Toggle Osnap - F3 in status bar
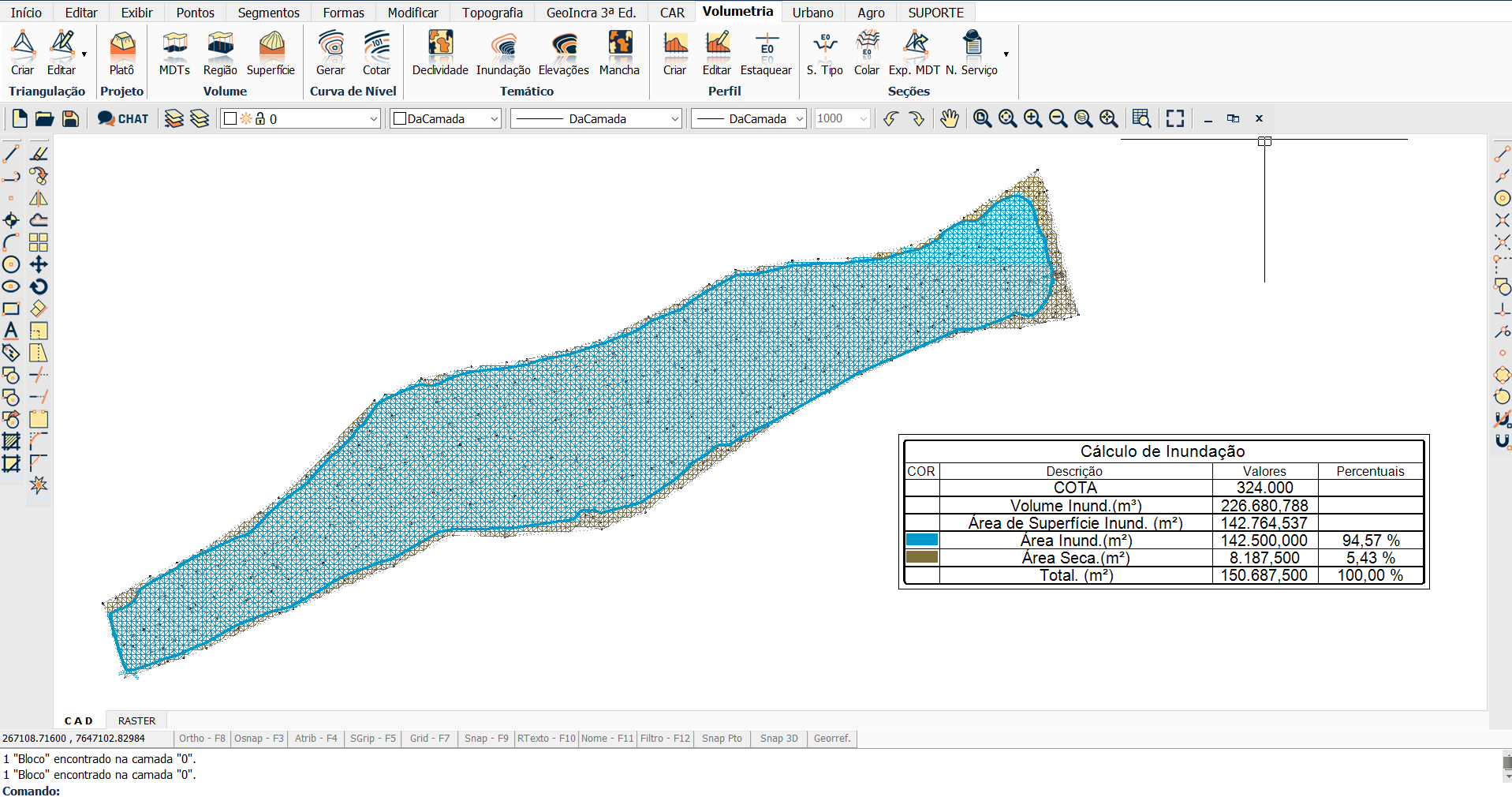Screen dimensions: 1512x797 (x=259, y=739)
